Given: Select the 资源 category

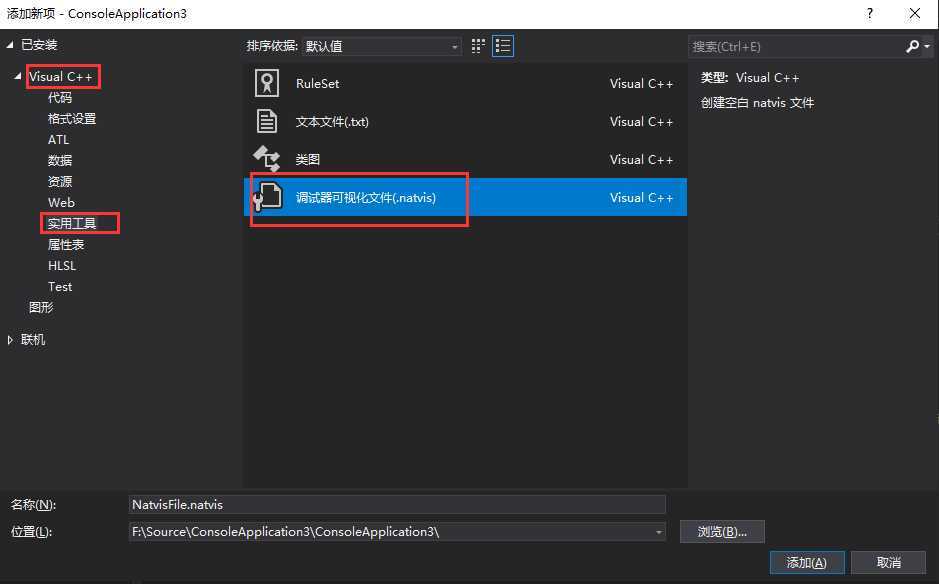Looking at the screenshot, I should (x=60, y=181).
